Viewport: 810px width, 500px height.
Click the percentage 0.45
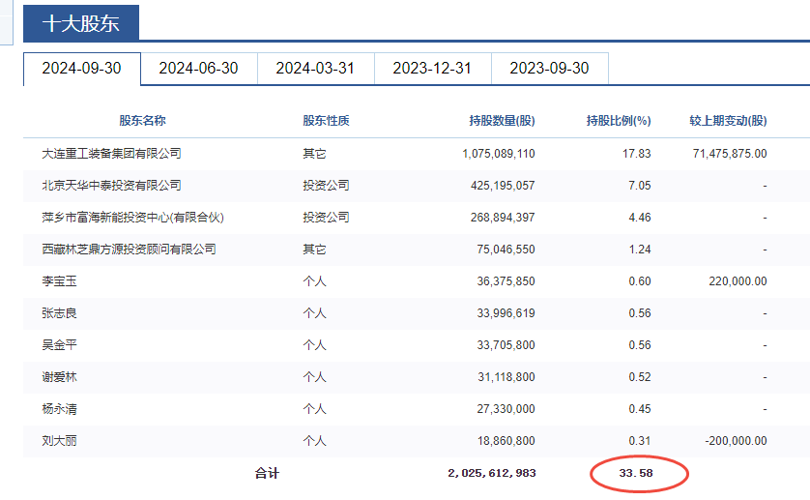coord(640,409)
